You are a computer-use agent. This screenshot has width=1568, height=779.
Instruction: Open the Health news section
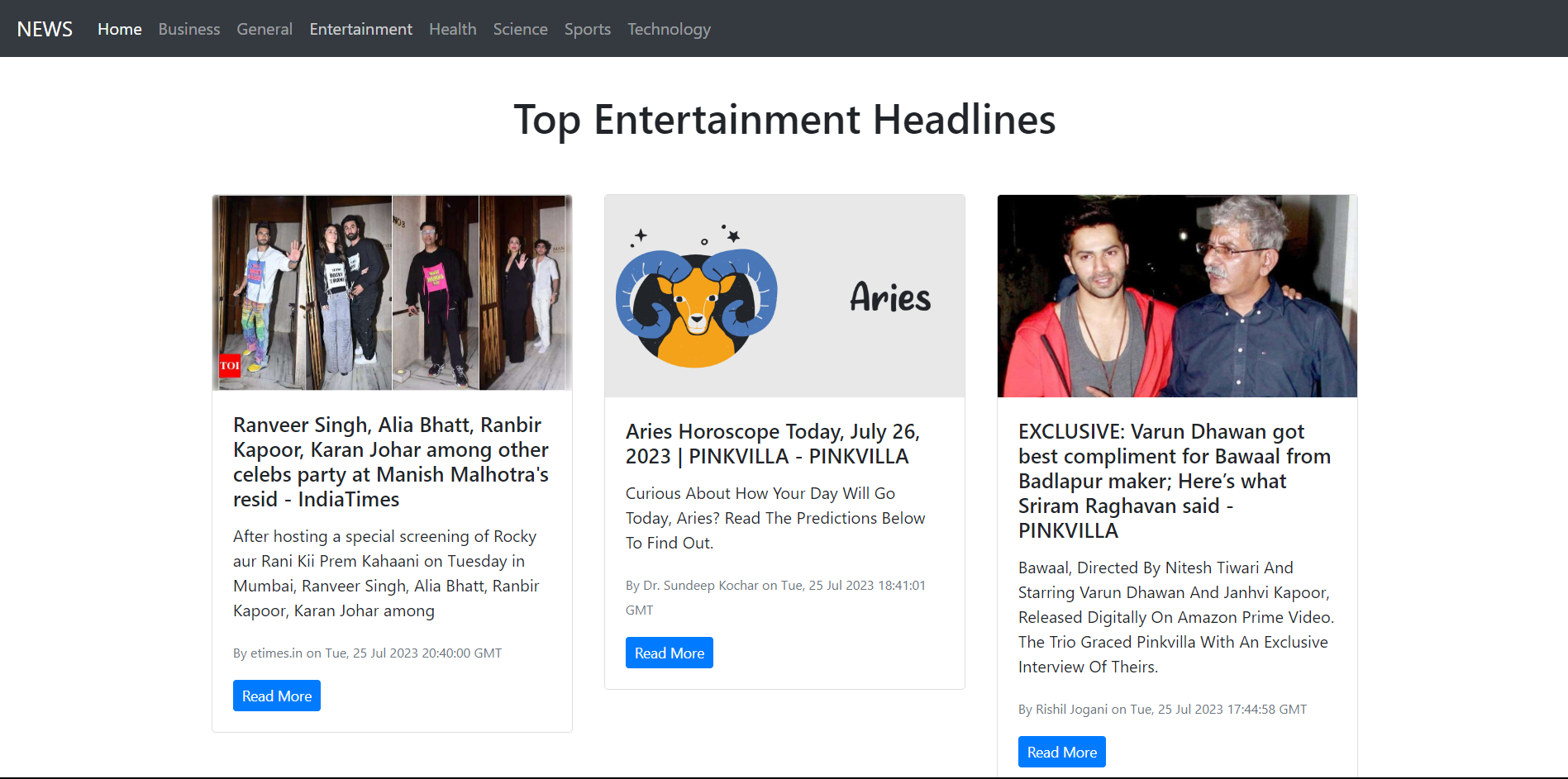452,29
